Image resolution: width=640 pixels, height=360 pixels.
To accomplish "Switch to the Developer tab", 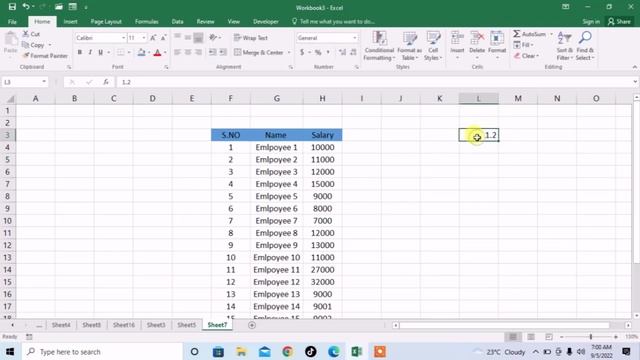I will tap(266, 21).
